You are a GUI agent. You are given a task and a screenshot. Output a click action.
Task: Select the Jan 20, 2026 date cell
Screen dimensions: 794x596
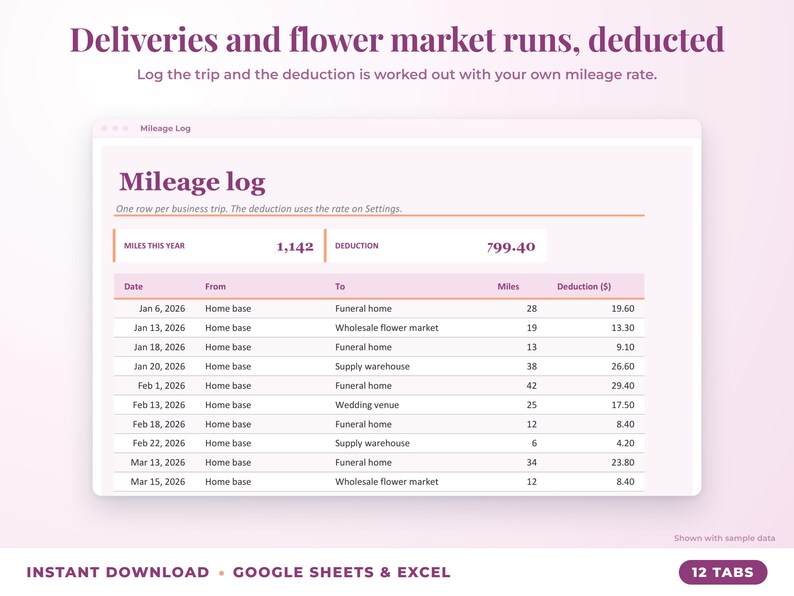click(x=159, y=366)
